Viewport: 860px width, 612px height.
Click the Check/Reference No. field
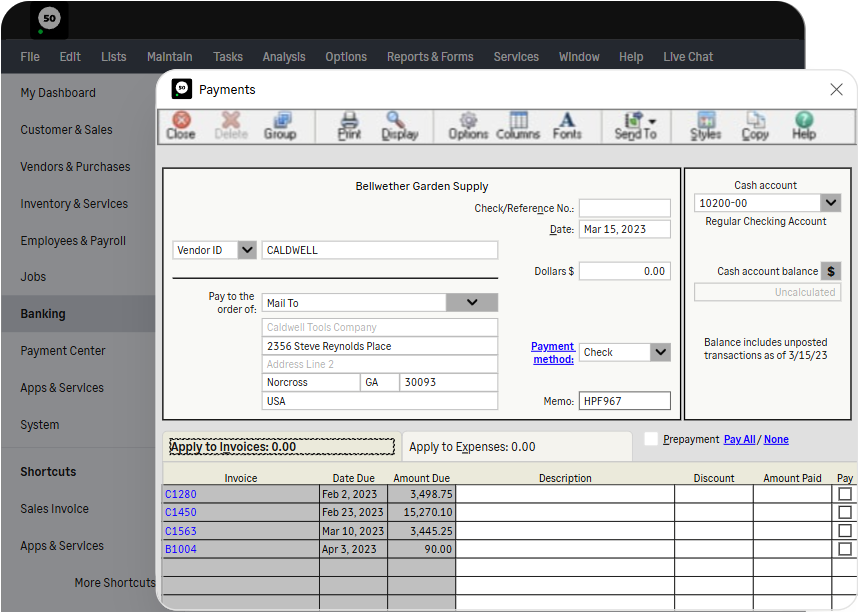[x=624, y=208]
